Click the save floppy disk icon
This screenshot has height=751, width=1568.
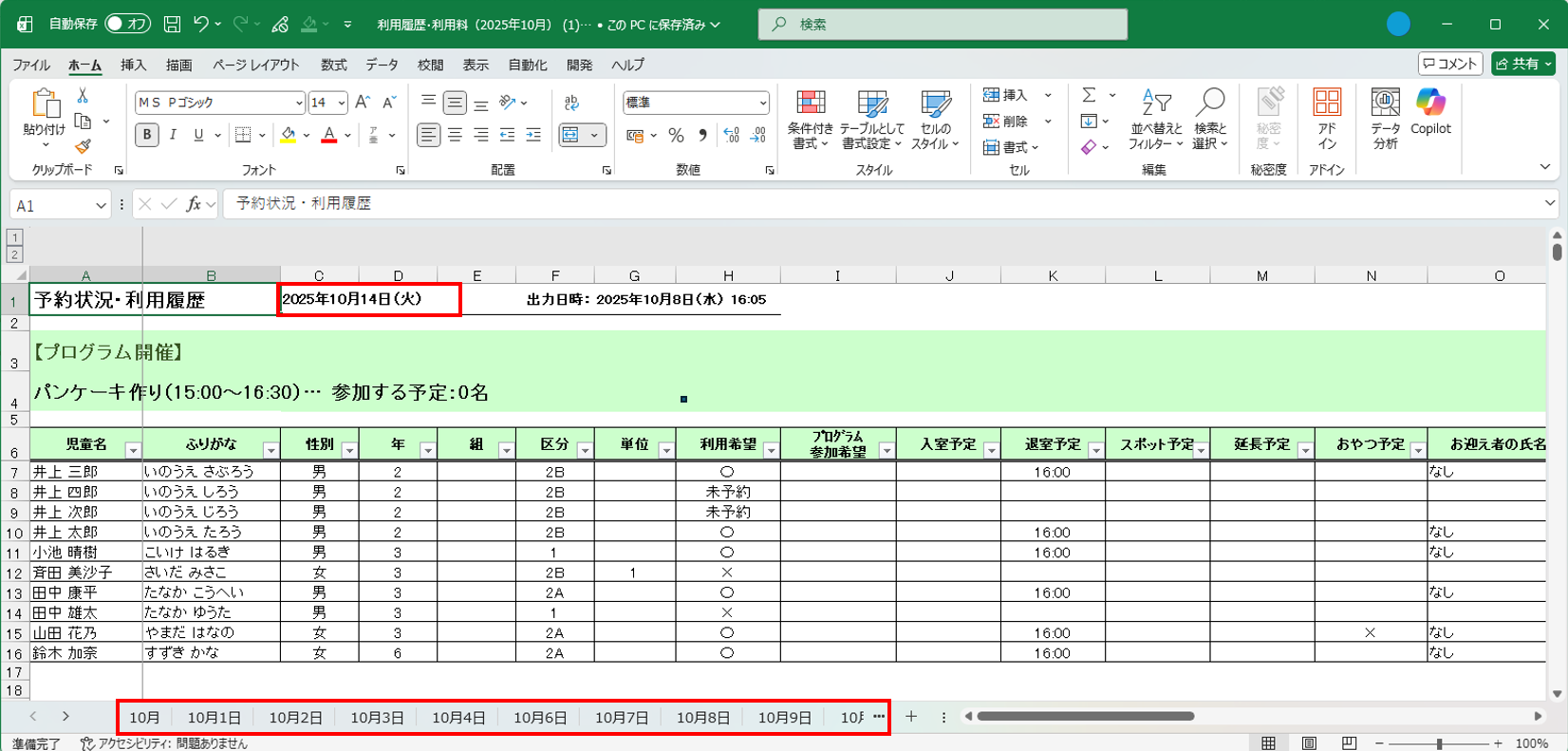(172, 24)
